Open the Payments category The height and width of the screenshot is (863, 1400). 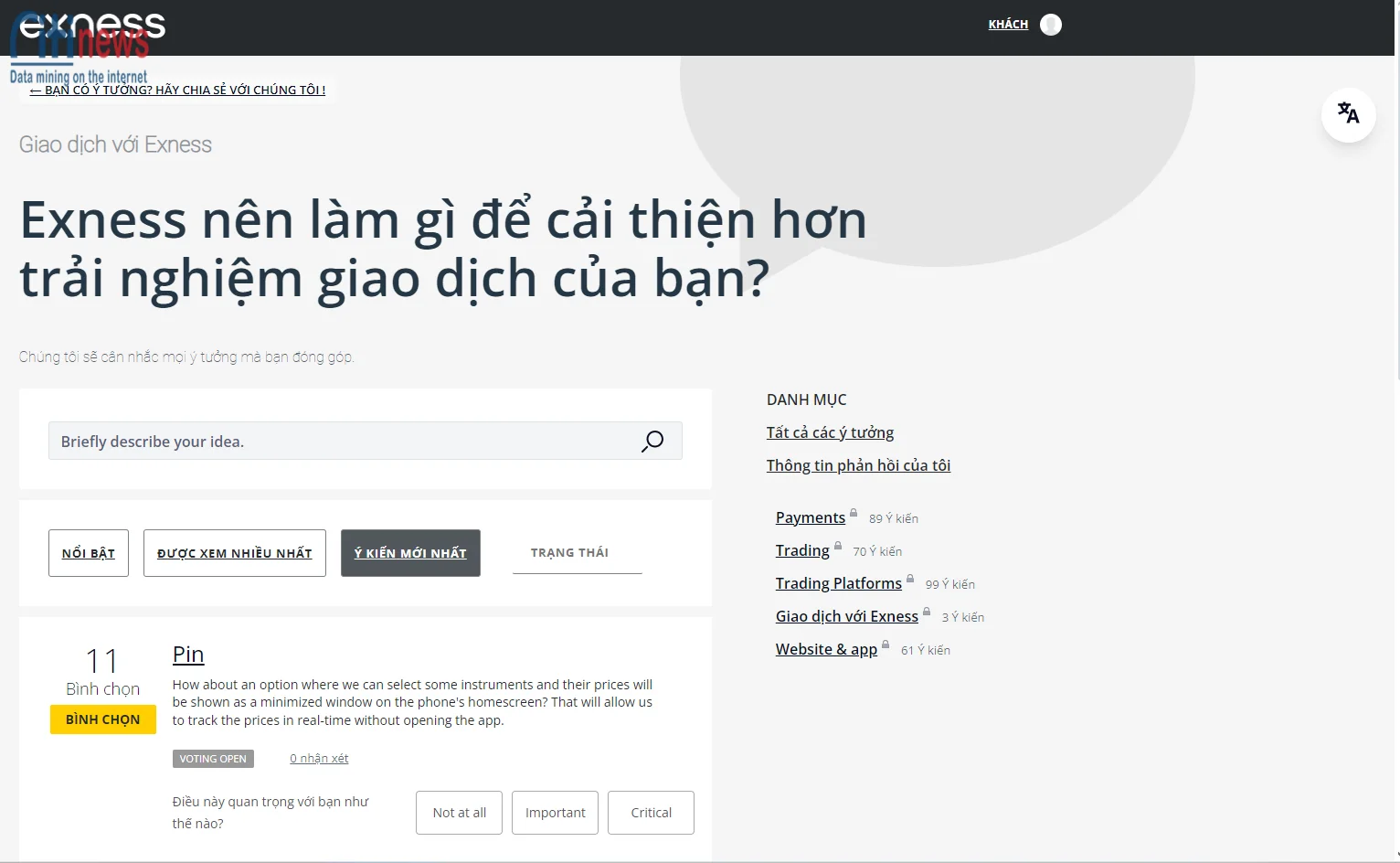(x=811, y=517)
